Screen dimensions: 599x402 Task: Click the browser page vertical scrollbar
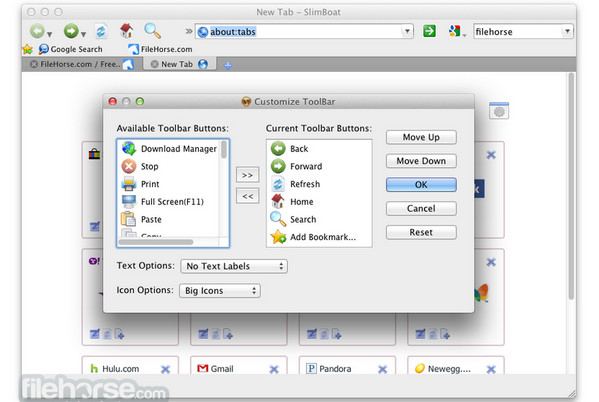pos(571,186)
